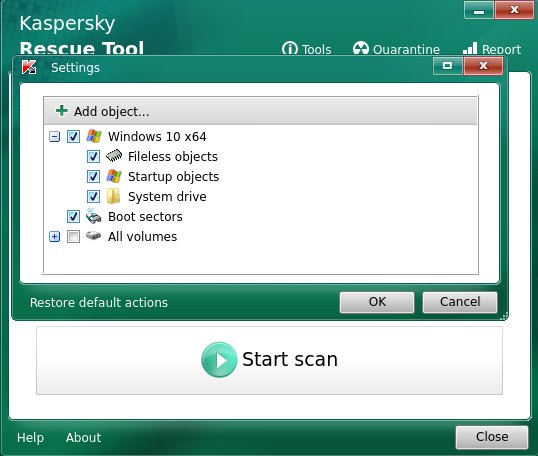Screen dimensions: 538x456
Task: Select the System drive row text
Action: pyautogui.click(x=167, y=196)
